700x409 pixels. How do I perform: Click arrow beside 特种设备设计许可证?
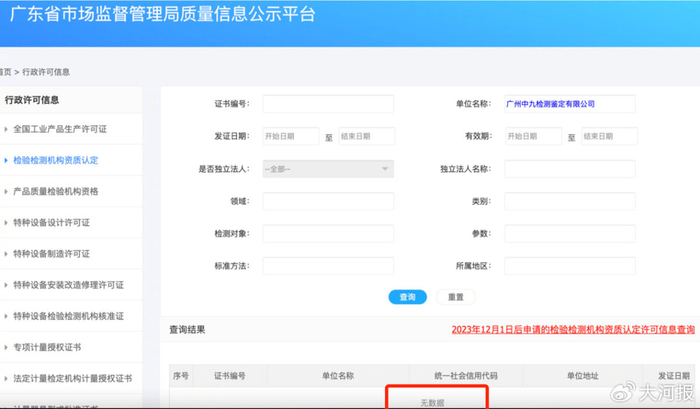pos(6,222)
